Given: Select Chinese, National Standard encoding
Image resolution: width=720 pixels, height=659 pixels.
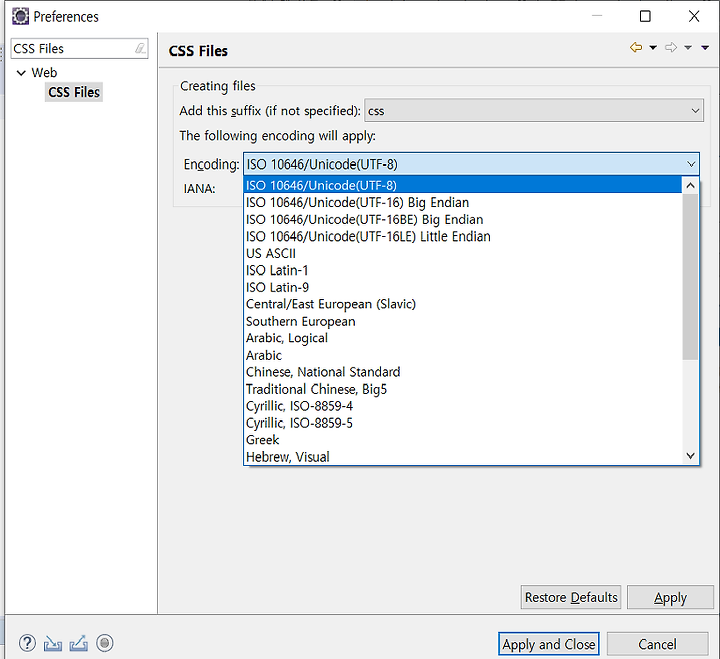Looking at the screenshot, I should pos(462,372).
